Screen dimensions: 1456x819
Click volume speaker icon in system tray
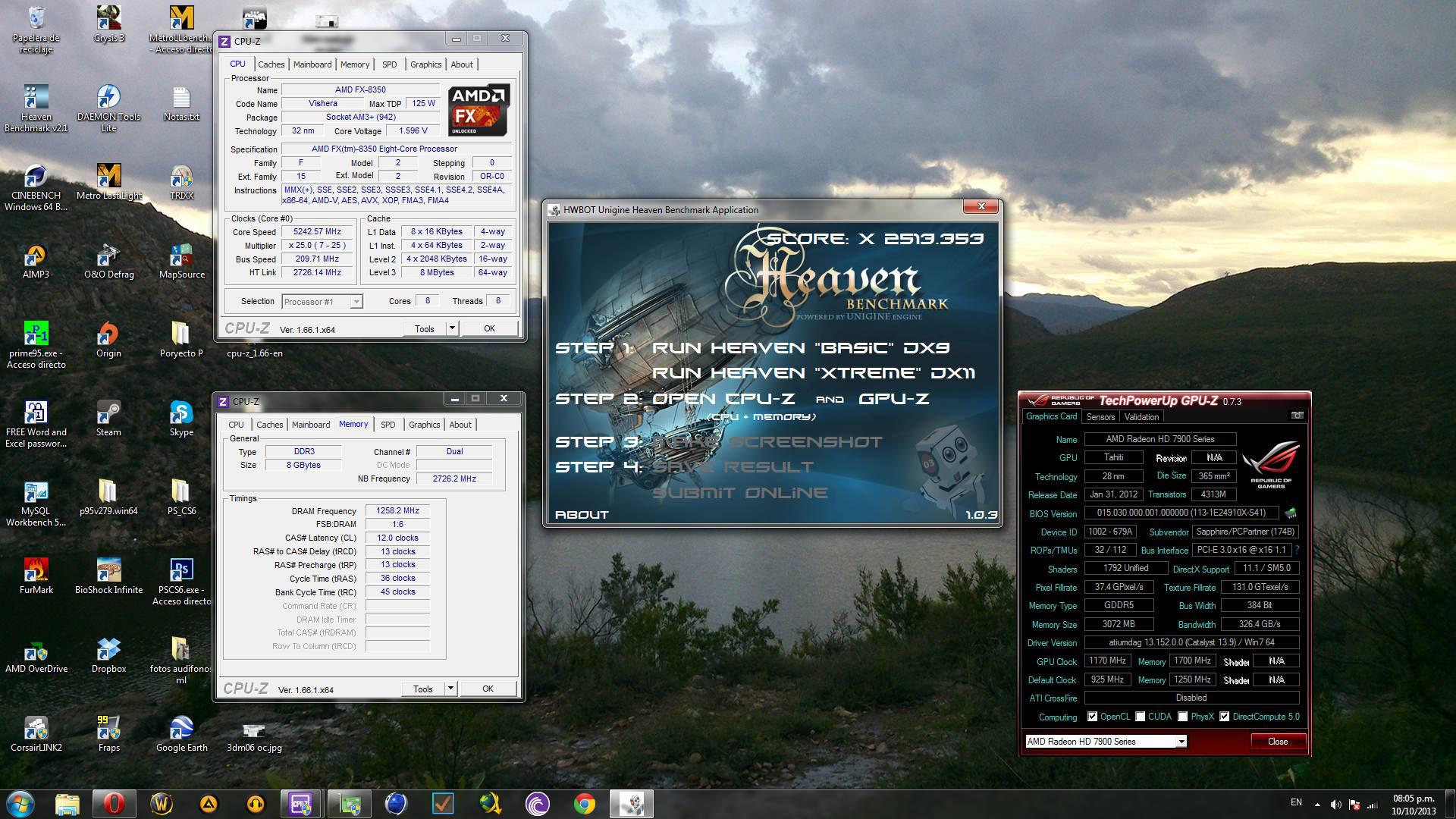click(1335, 805)
